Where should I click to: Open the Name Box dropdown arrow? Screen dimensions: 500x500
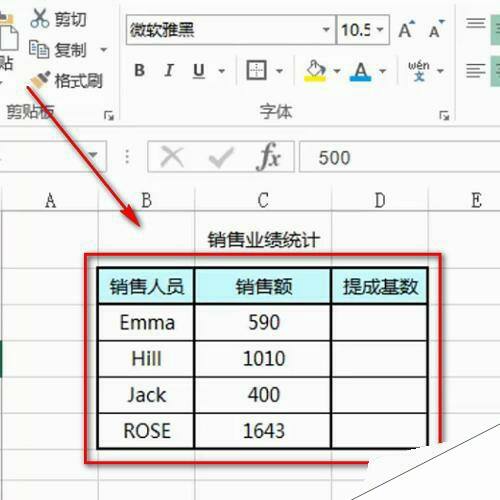[93, 155]
